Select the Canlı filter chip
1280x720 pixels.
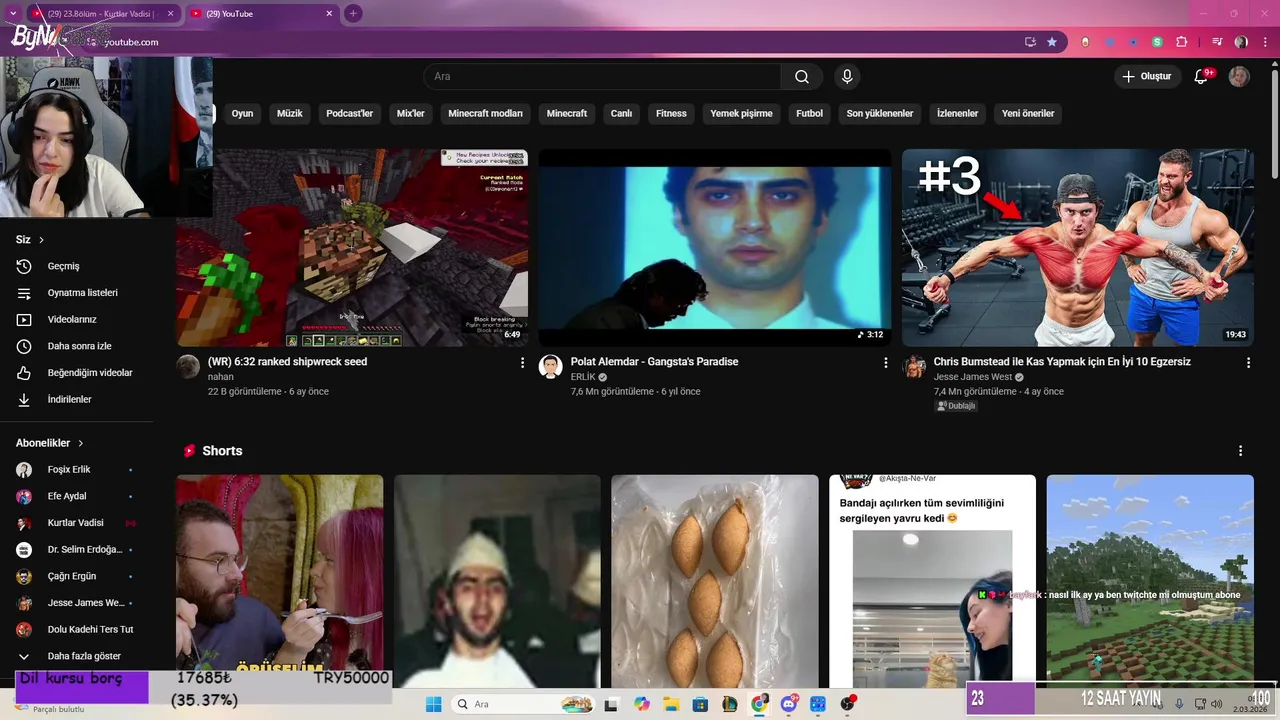tap(622, 114)
